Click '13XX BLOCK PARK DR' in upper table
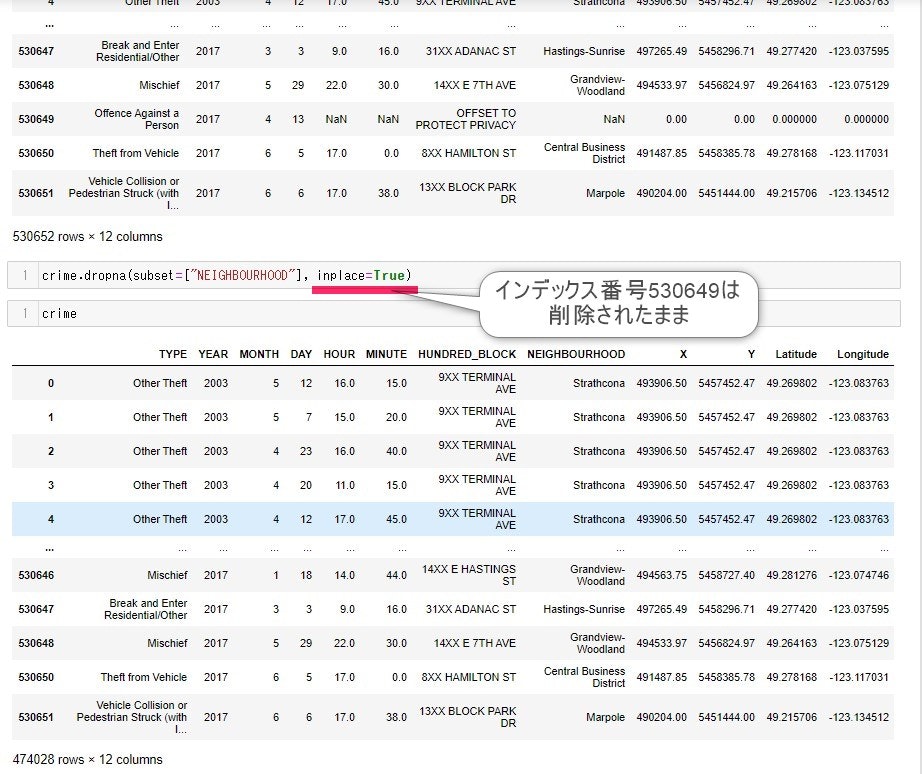The image size is (922, 774). (x=467, y=194)
